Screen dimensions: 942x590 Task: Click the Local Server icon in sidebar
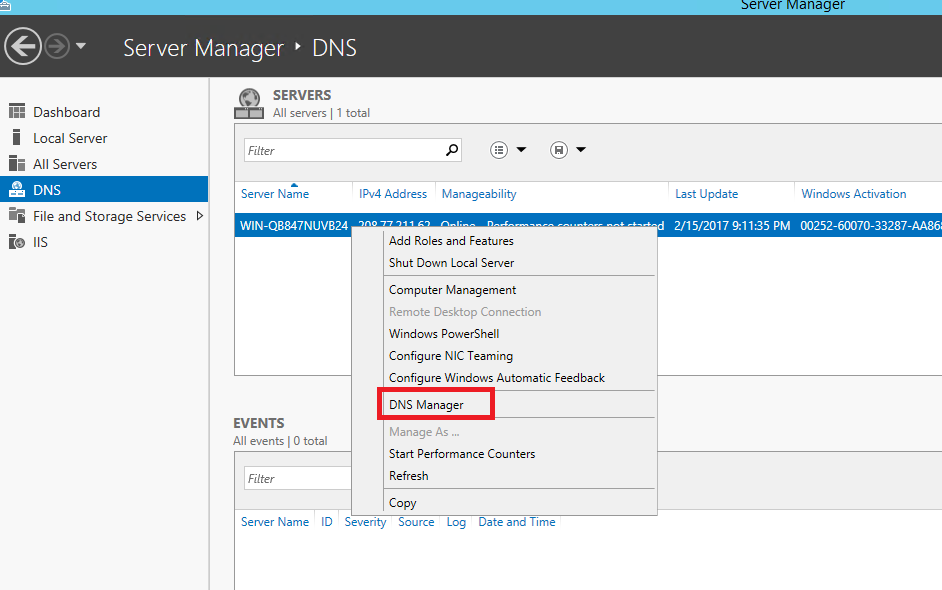tap(17, 138)
